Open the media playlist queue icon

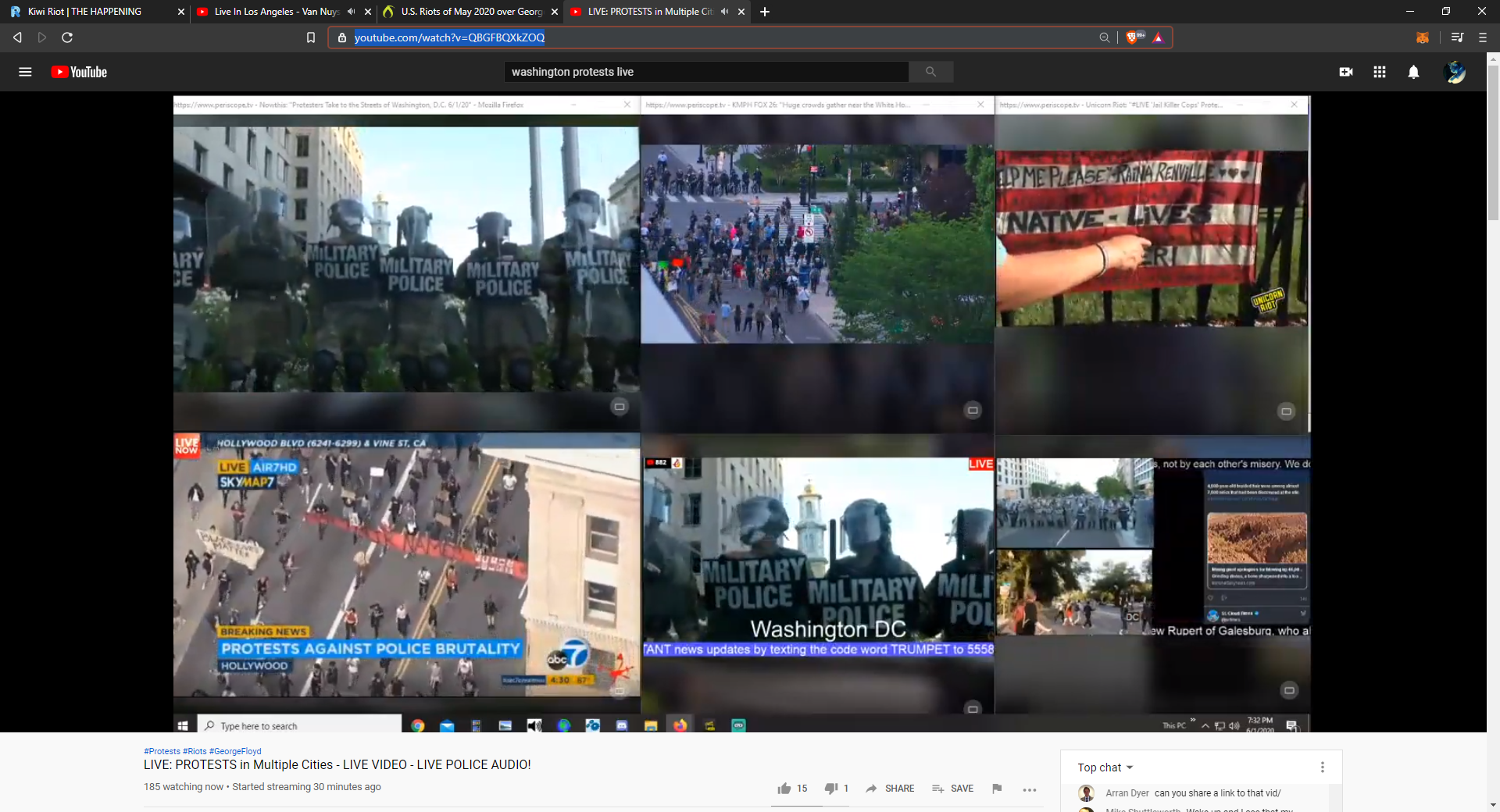pyautogui.click(x=1457, y=37)
